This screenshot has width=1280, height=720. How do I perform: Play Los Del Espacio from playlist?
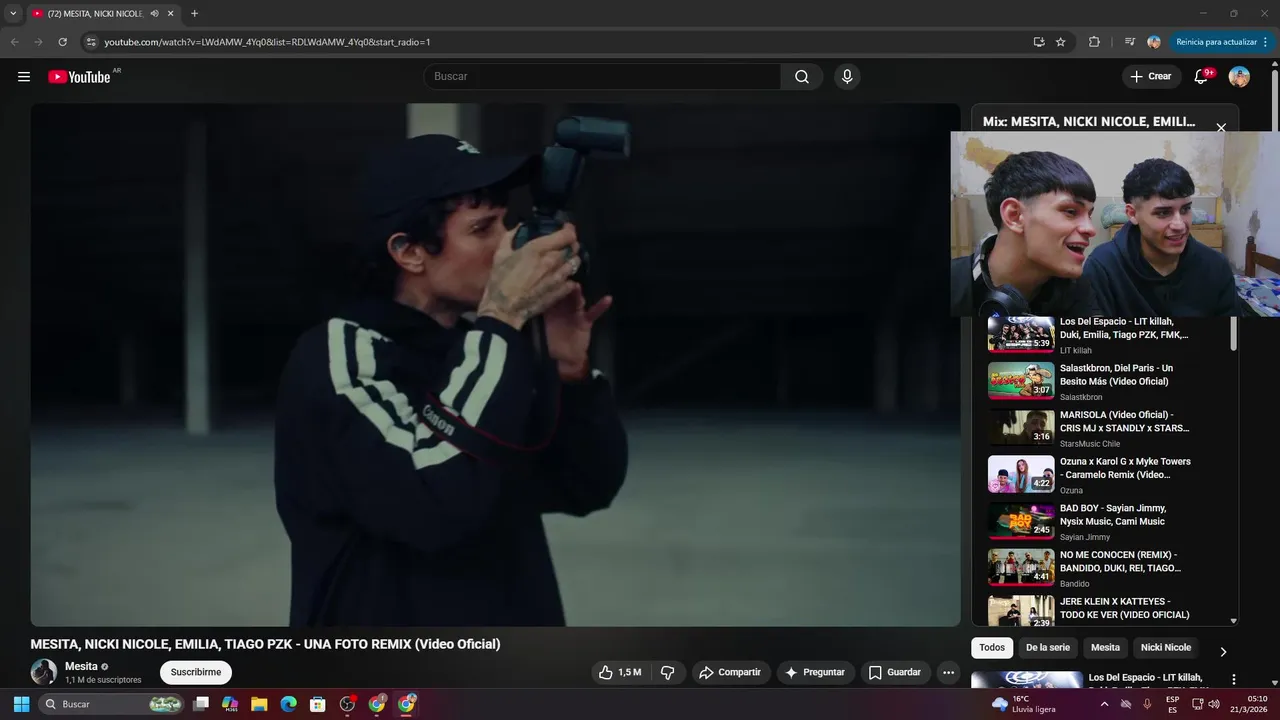click(x=1090, y=335)
